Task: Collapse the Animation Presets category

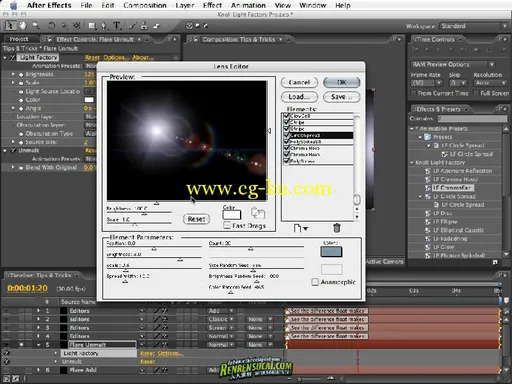Action: point(412,129)
